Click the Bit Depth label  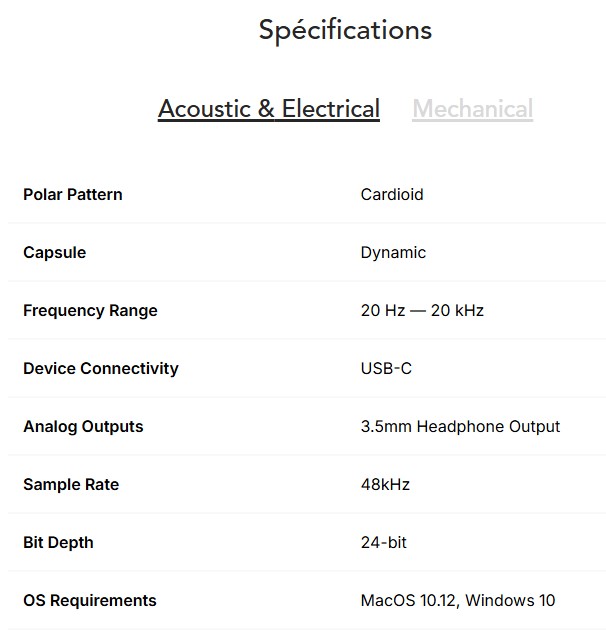click(58, 543)
